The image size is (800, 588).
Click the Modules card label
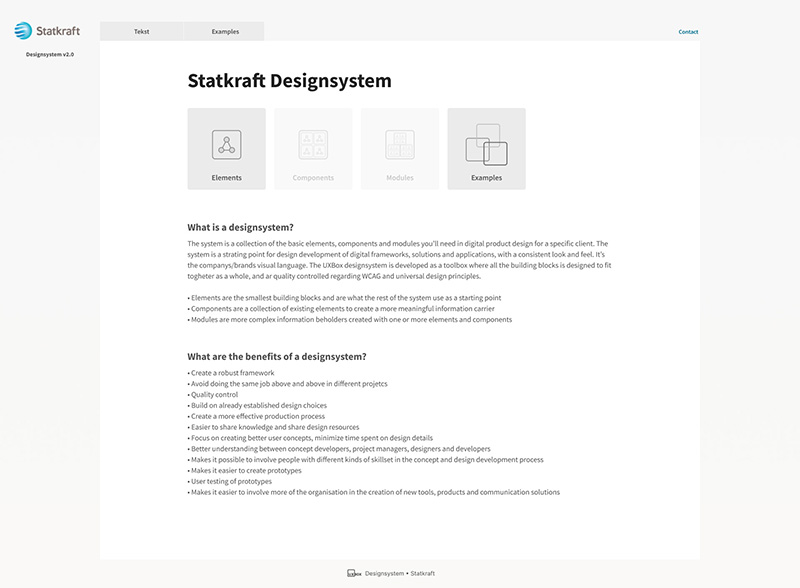tap(400, 178)
